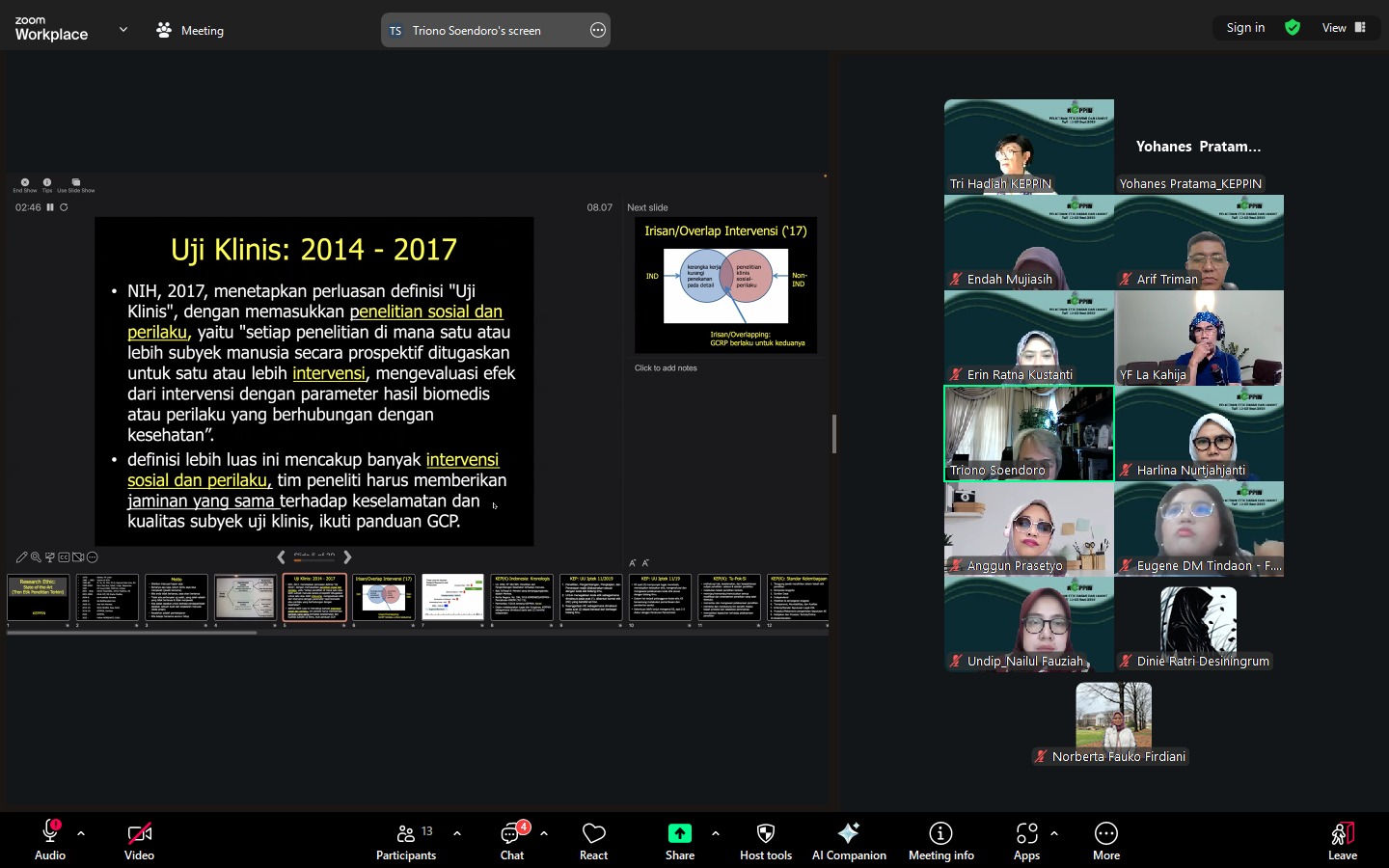
Task: Turn on camera with Video button
Action: [139, 839]
